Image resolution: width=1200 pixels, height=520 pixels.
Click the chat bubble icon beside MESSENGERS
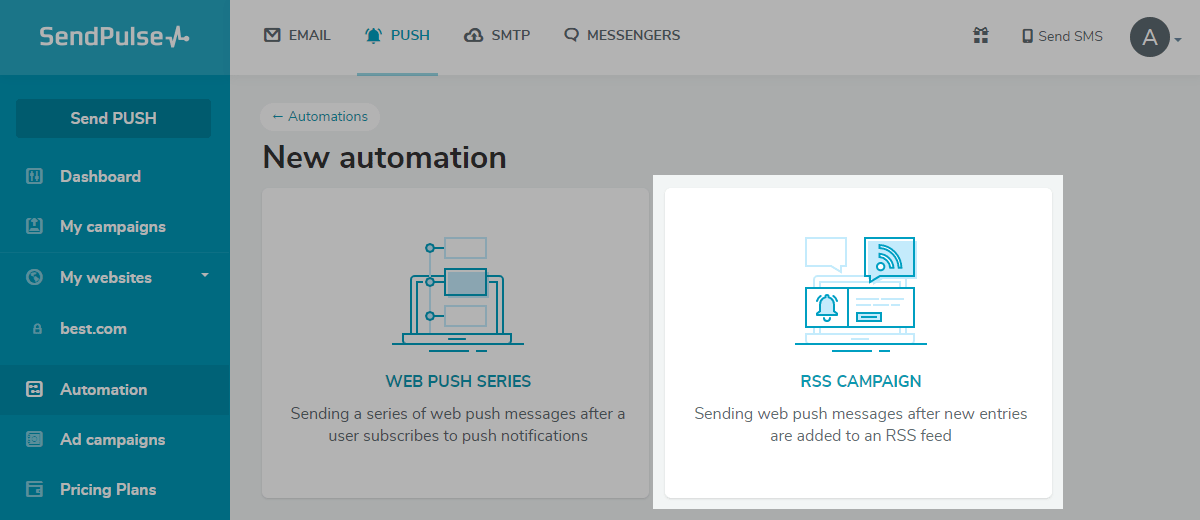click(572, 36)
